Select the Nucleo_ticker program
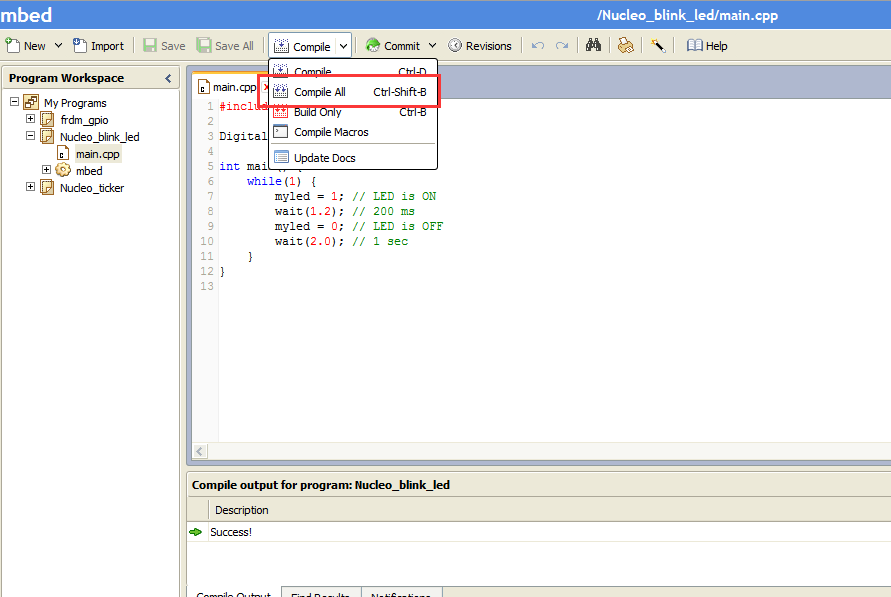The height and width of the screenshot is (597, 891). coord(91,188)
